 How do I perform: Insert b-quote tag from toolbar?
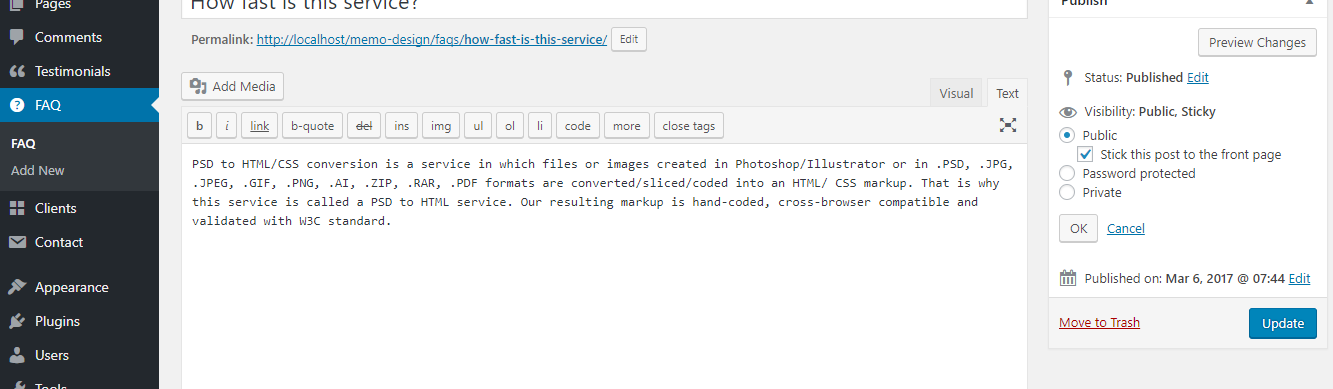(312, 126)
